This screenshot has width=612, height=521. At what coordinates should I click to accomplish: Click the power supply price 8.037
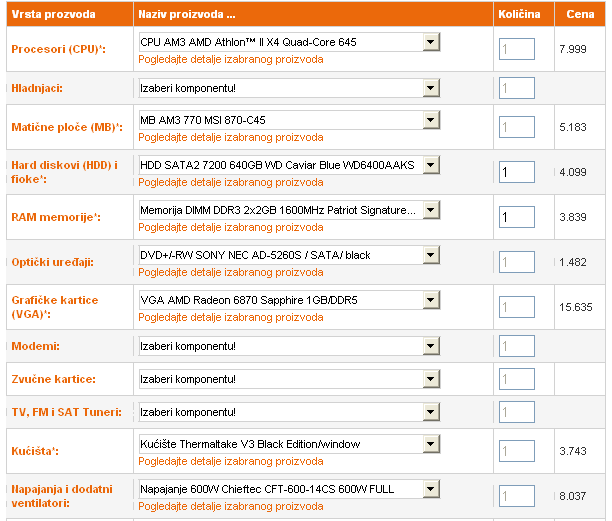(x=573, y=496)
